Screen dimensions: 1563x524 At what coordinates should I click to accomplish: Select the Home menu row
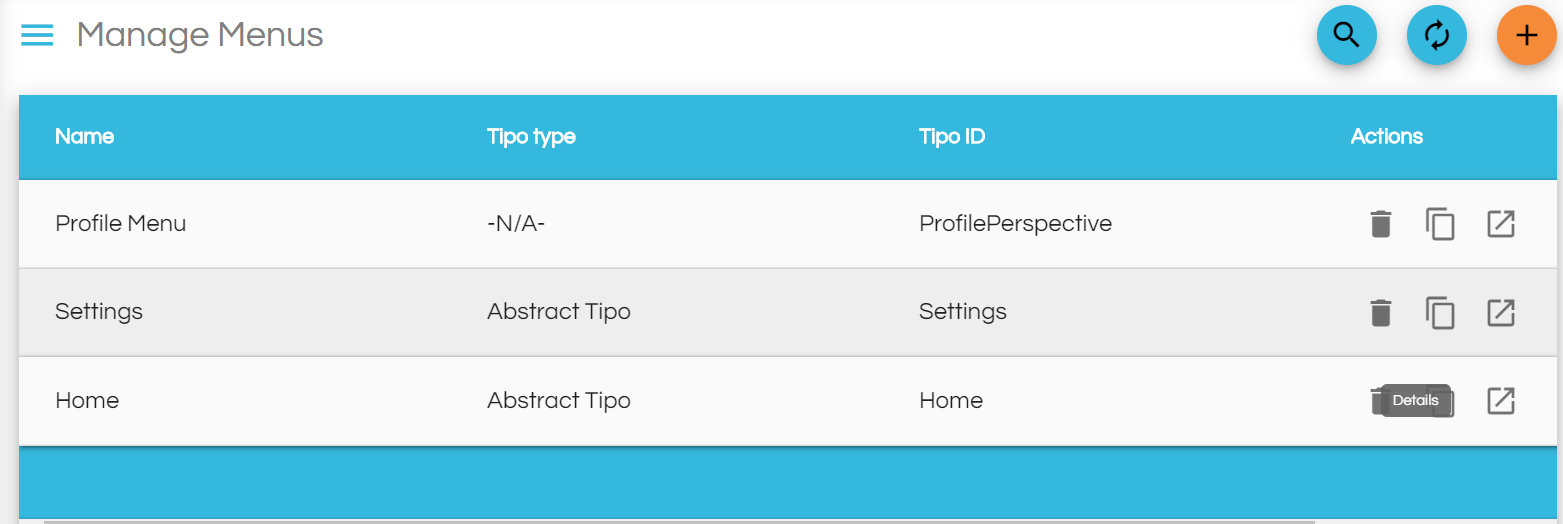[x=787, y=401]
